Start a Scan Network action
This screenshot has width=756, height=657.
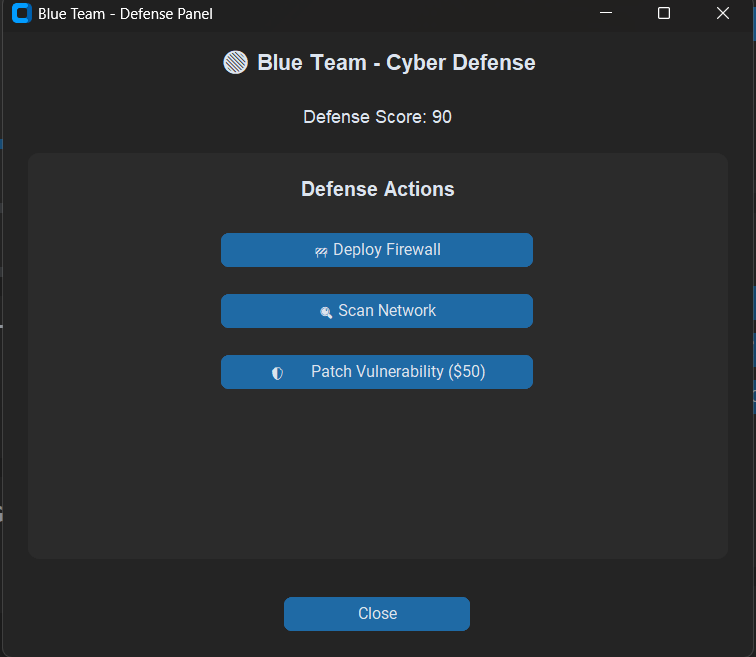(377, 311)
